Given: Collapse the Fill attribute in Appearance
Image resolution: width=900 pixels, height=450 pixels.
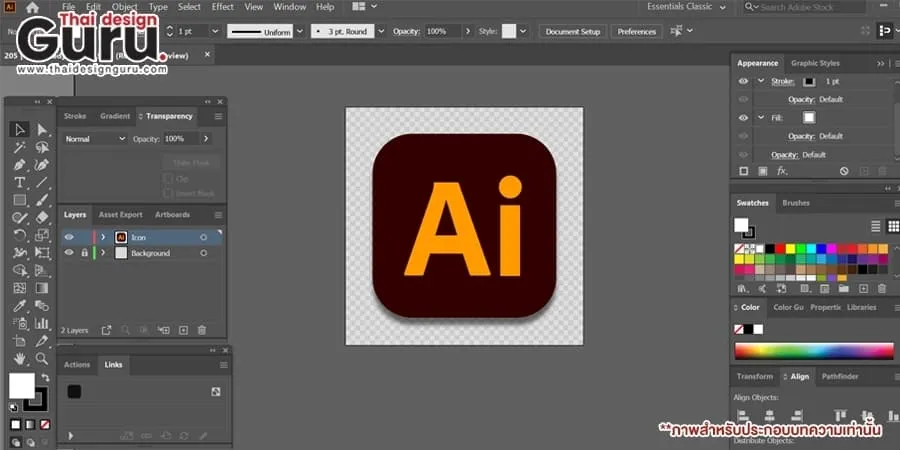Looking at the screenshot, I should [761, 118].
